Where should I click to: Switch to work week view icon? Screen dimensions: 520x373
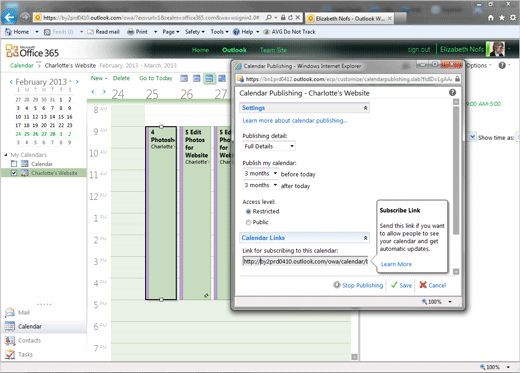pyautogui.click(x=197, y=78)
